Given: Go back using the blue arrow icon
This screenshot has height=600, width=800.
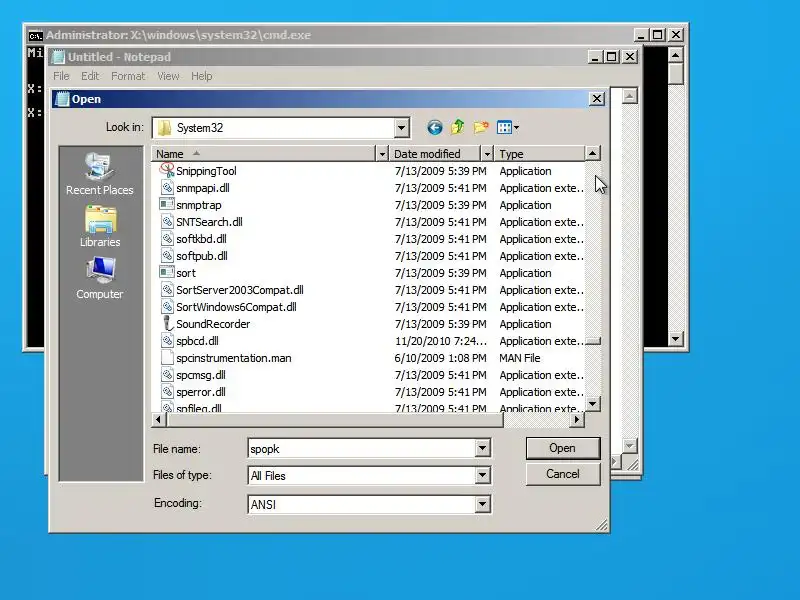Looking at the screenshot, I should [434, 128].
